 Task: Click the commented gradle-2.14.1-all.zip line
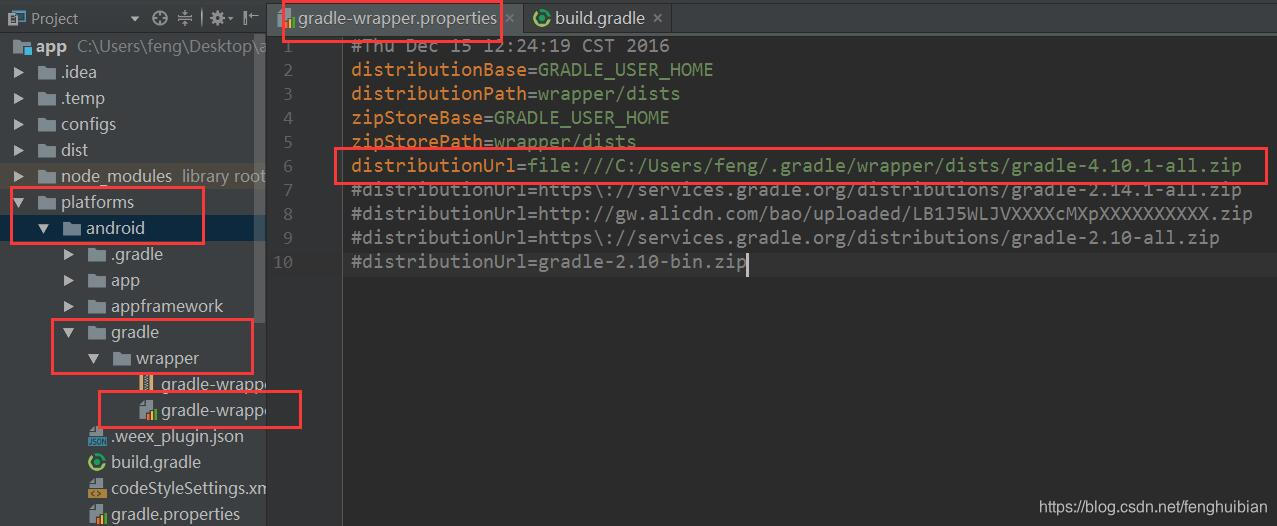[x=795, y=189]
